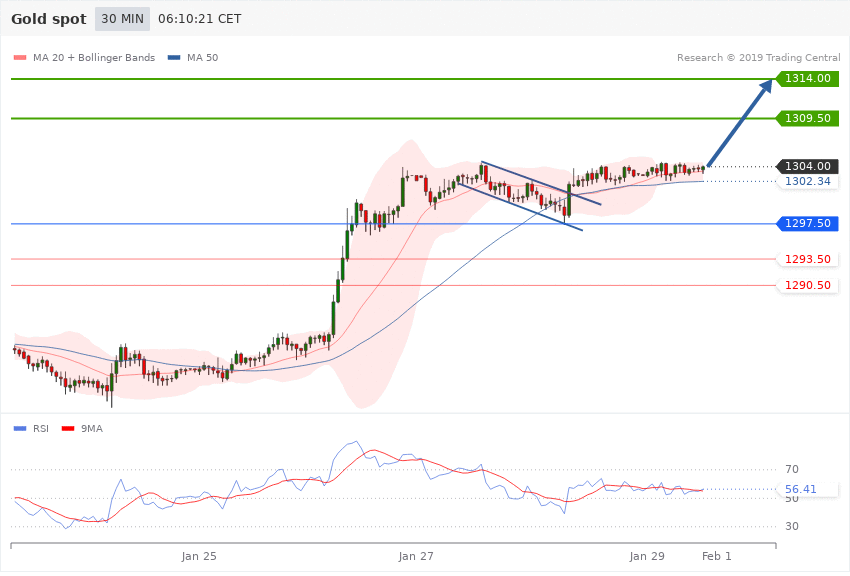Click the 1302.34 MA 50 value label
The width and height of the screenshot is (850, 576).
click(808, 182)
